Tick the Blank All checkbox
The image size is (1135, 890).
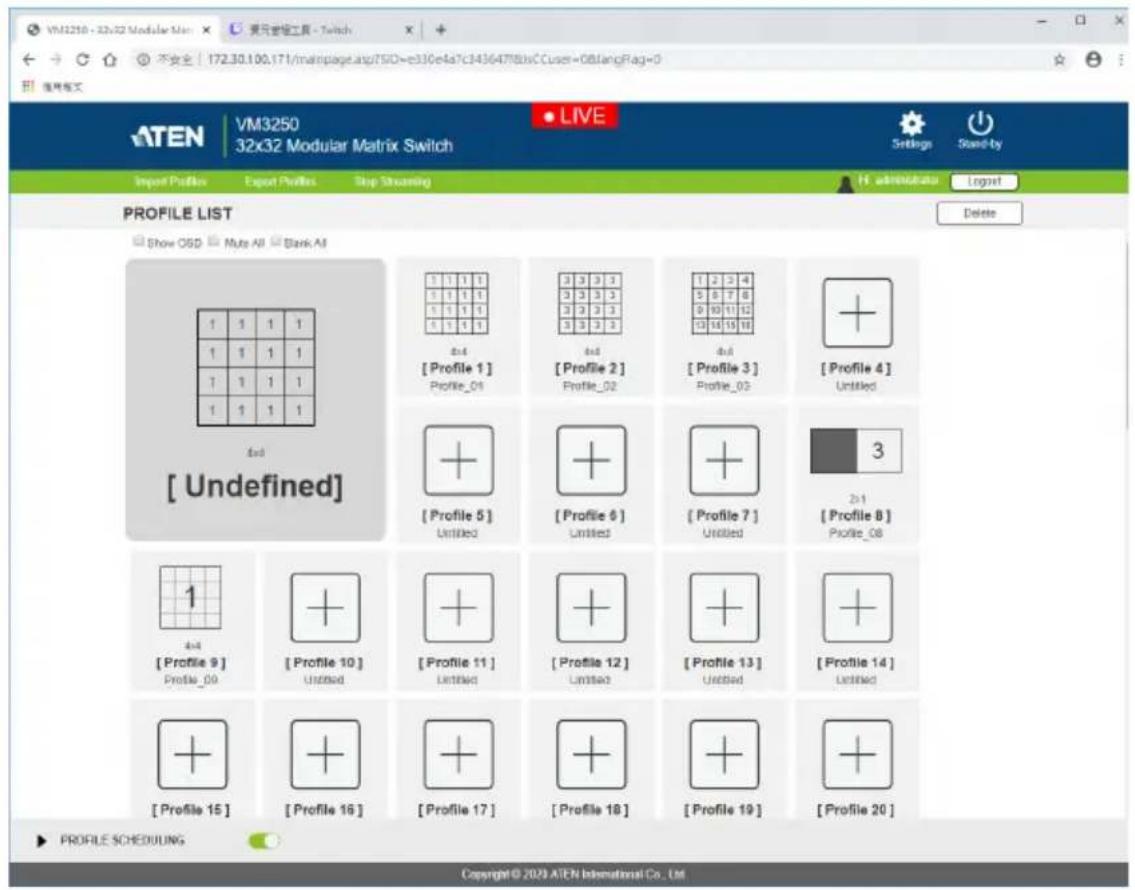coord(275,241)
